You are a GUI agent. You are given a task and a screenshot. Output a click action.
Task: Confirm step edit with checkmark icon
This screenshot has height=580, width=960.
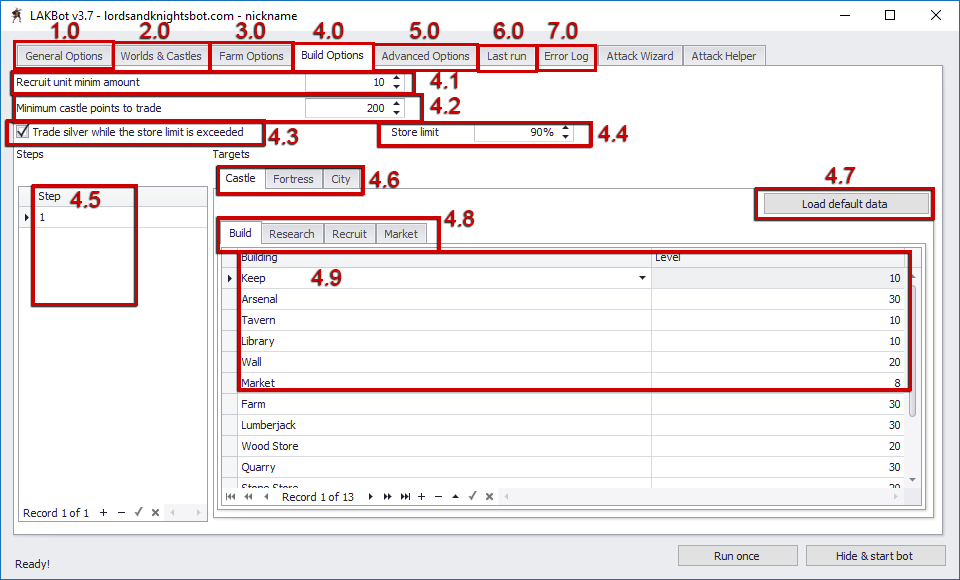[x=138, y=513]
